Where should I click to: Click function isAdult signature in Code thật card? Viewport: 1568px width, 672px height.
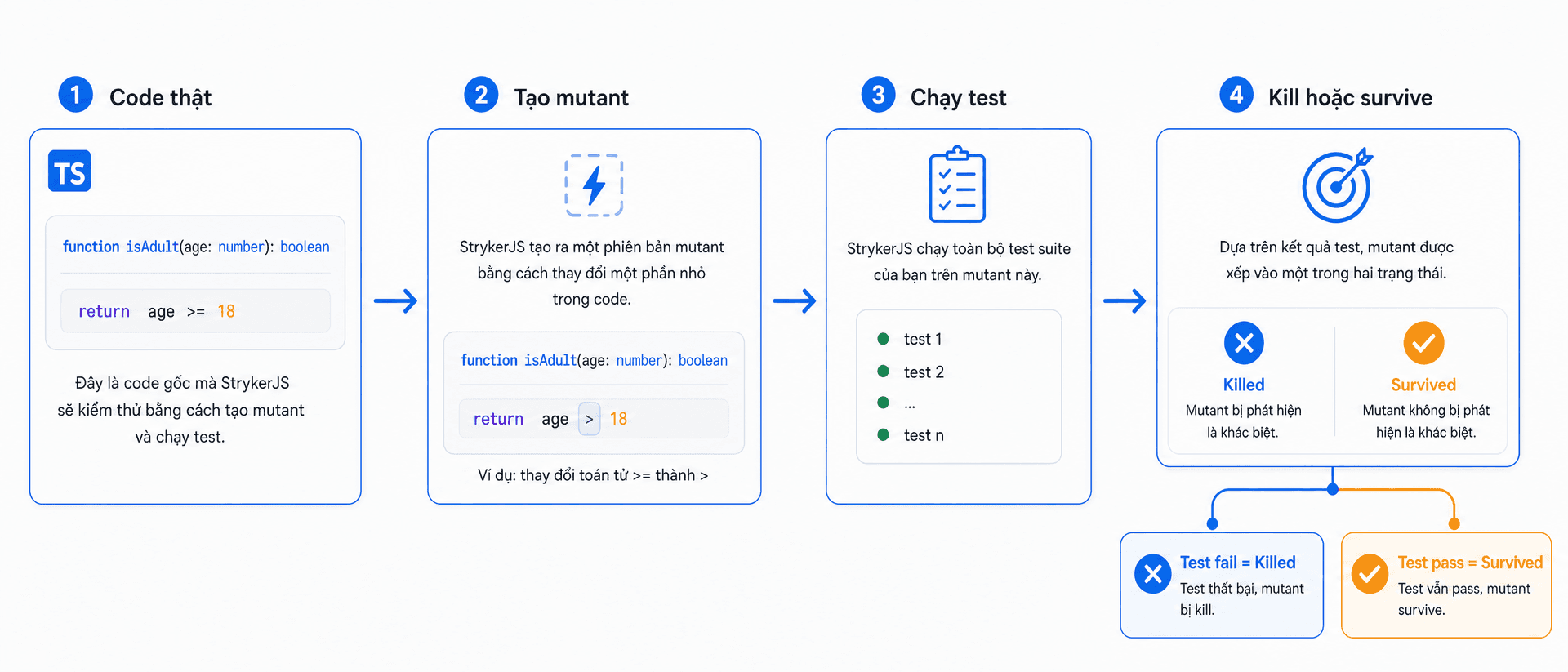pos(196,247)
